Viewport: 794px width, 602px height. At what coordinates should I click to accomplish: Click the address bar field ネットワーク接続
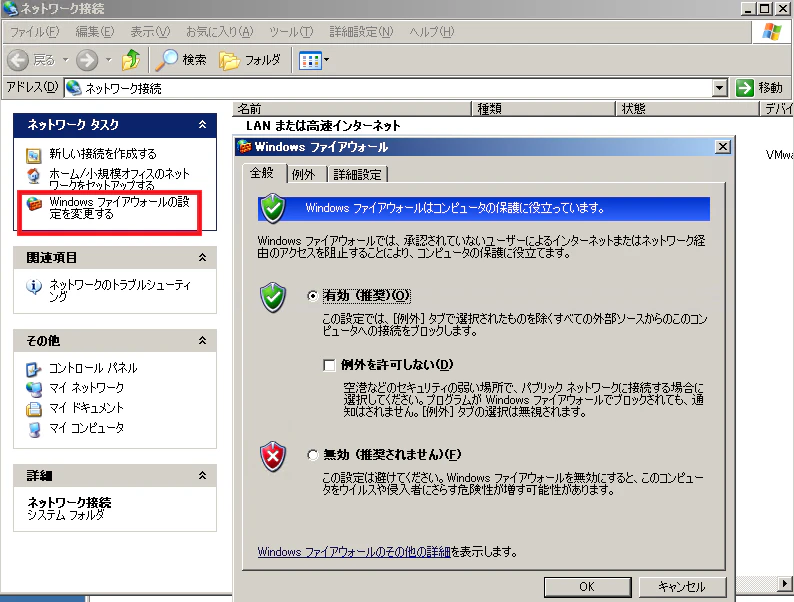coord(389,88)
